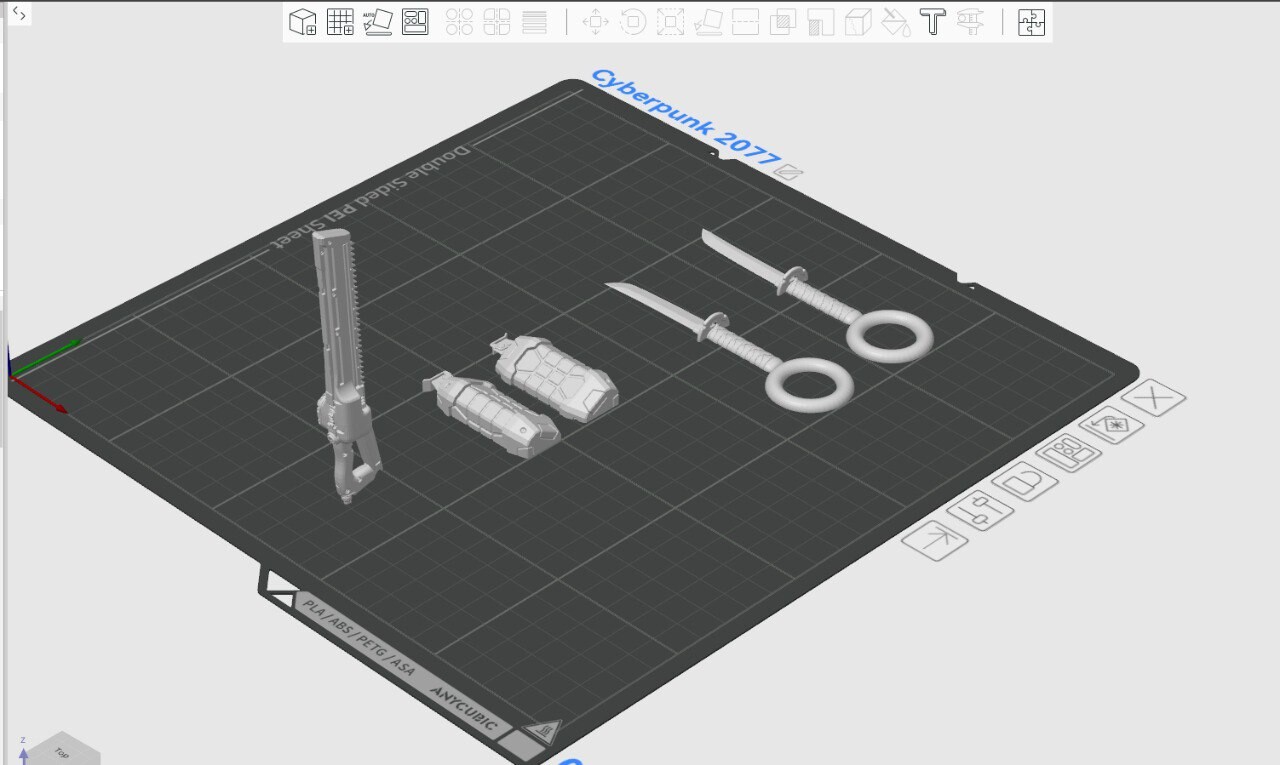
Task: Arrange all objects from the top toolbar
Action: coord(415,22)
